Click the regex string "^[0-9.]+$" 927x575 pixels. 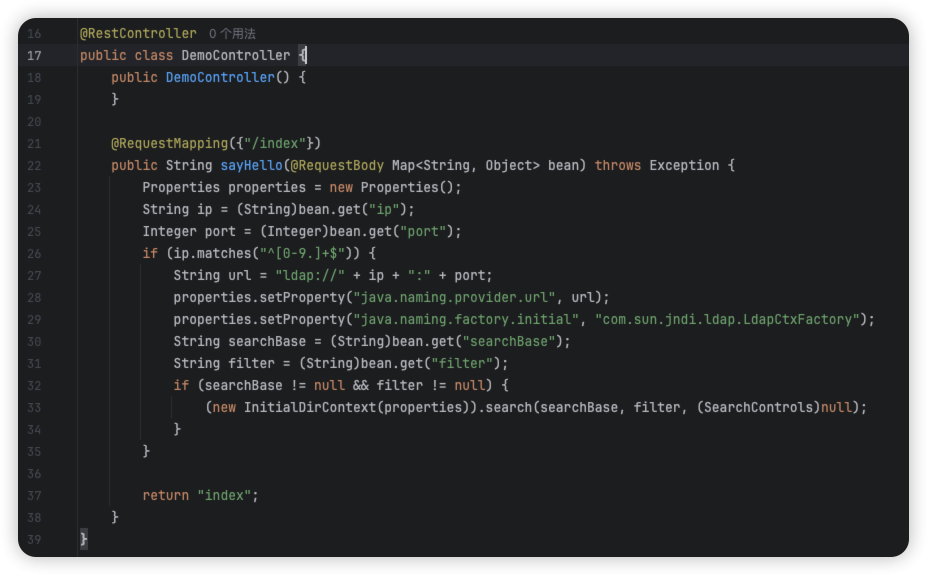pyautogui.click(x=302, y=254)
